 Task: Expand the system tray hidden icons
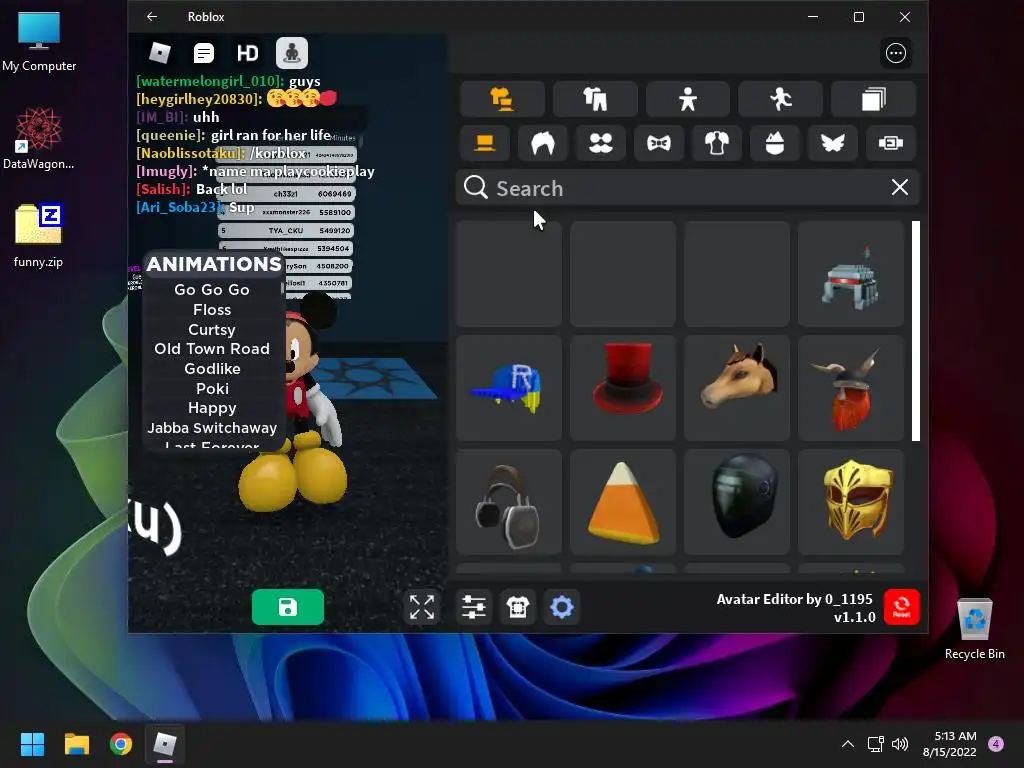(x=848, y=744)
